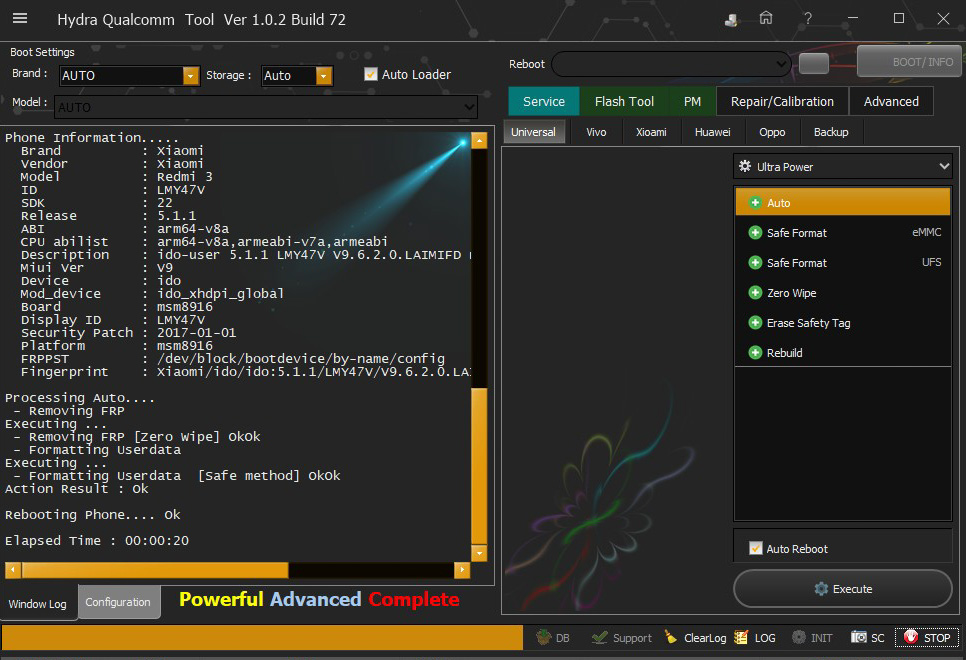
Task: Click the device connection icon in title bar
Action: [731, 20]
